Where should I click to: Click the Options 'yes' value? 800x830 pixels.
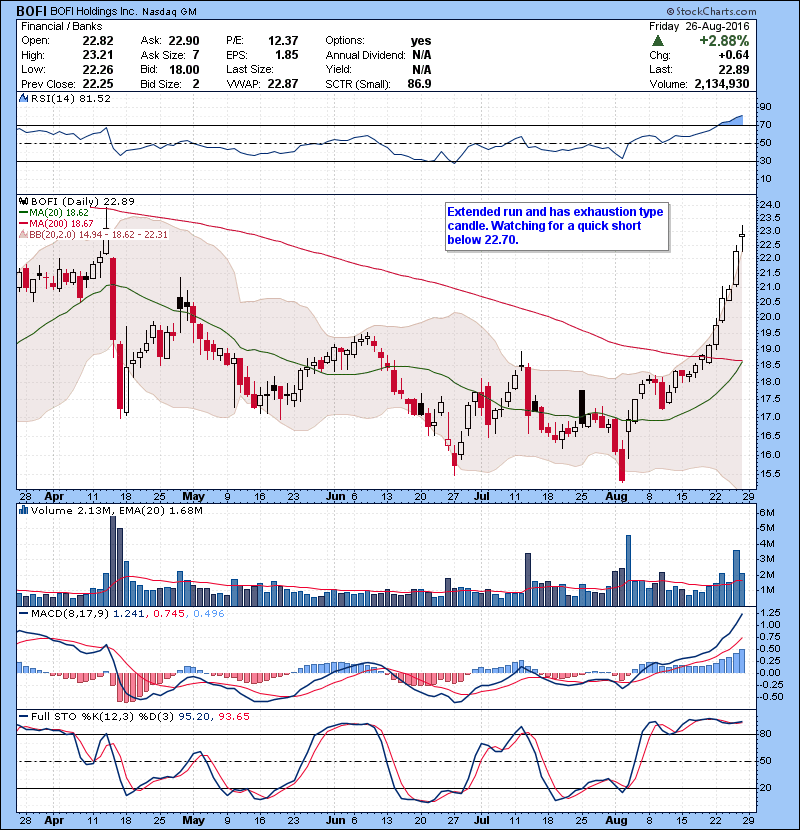pyautogui.click(x=420, y=41)
